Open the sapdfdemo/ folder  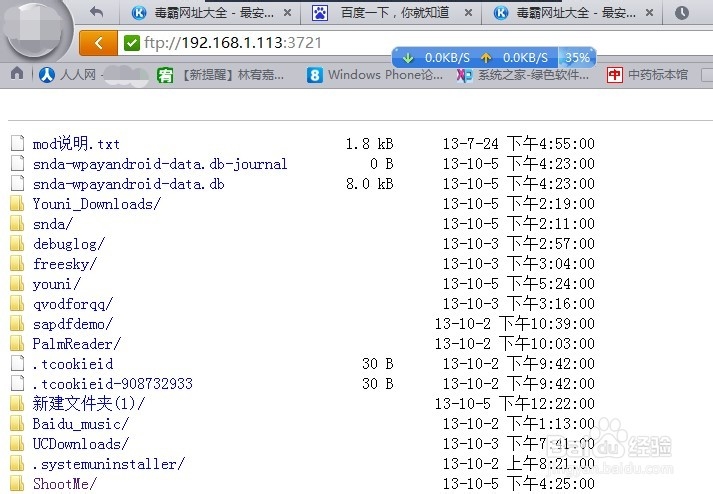tap(73, 324)
